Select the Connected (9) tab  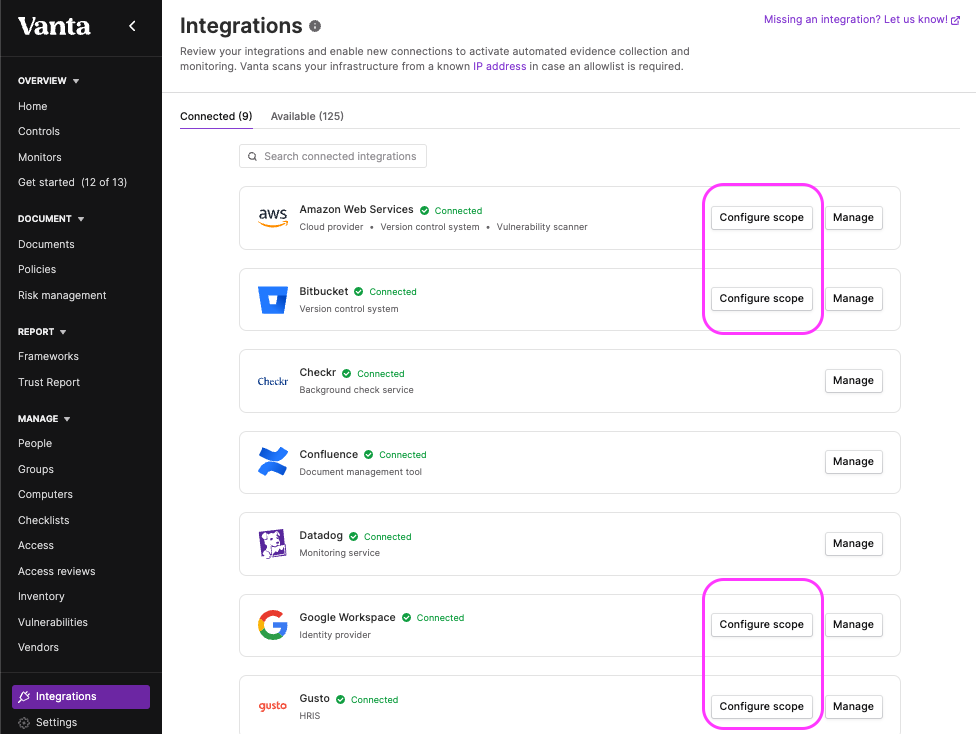(x=216, y=116)
